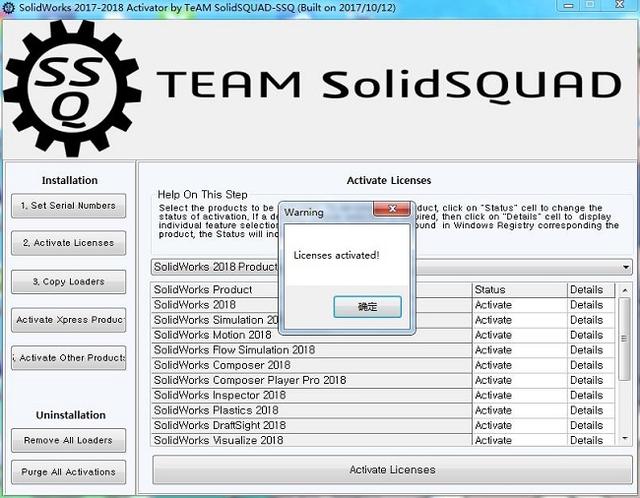Select the 3. Copy Loaders step
Screen dimensions: 640x498
click(69, 282)
